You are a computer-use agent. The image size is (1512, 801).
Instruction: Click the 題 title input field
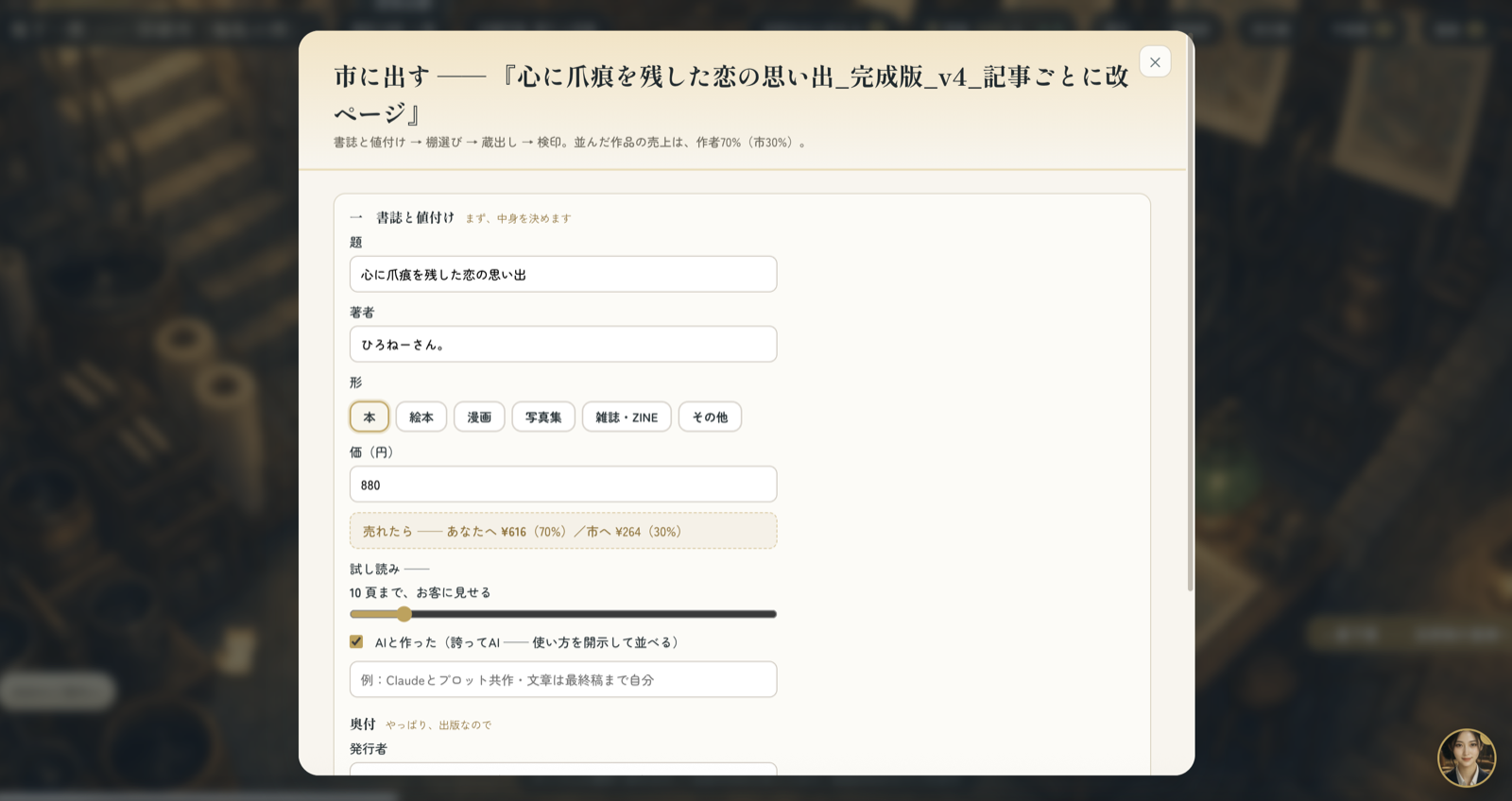pyautogui.click(x=563, y=274)
